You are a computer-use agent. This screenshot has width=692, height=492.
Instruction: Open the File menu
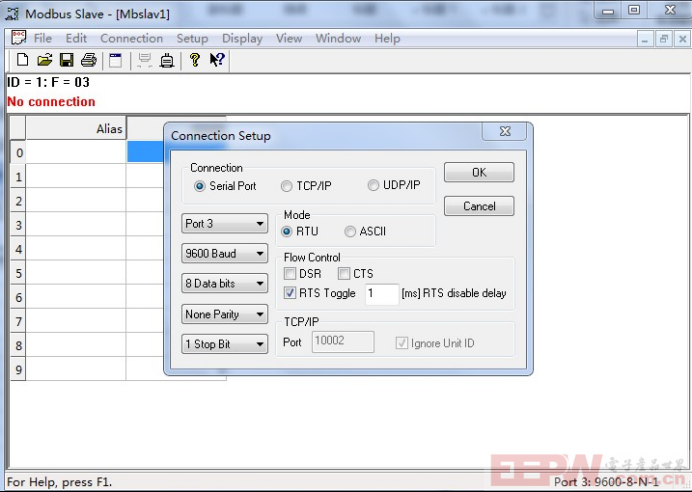pos(43,38)
